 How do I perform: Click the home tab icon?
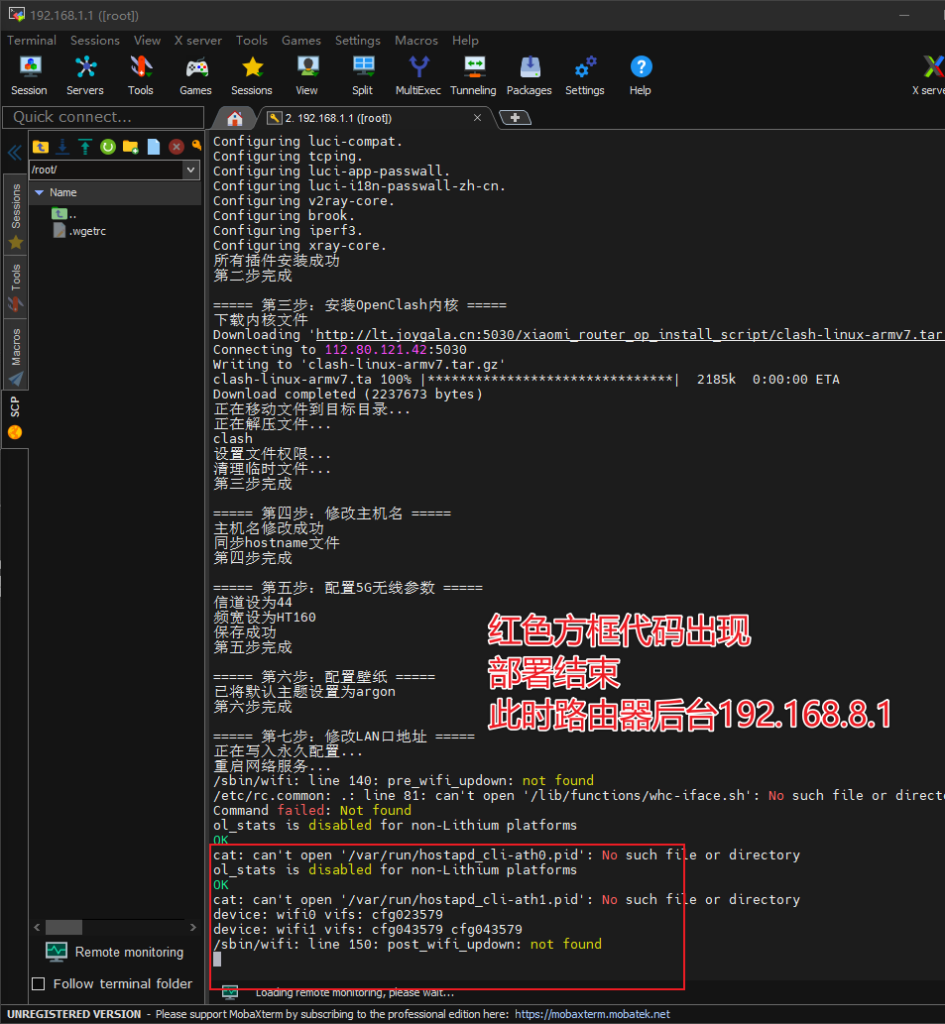[235, 118]
